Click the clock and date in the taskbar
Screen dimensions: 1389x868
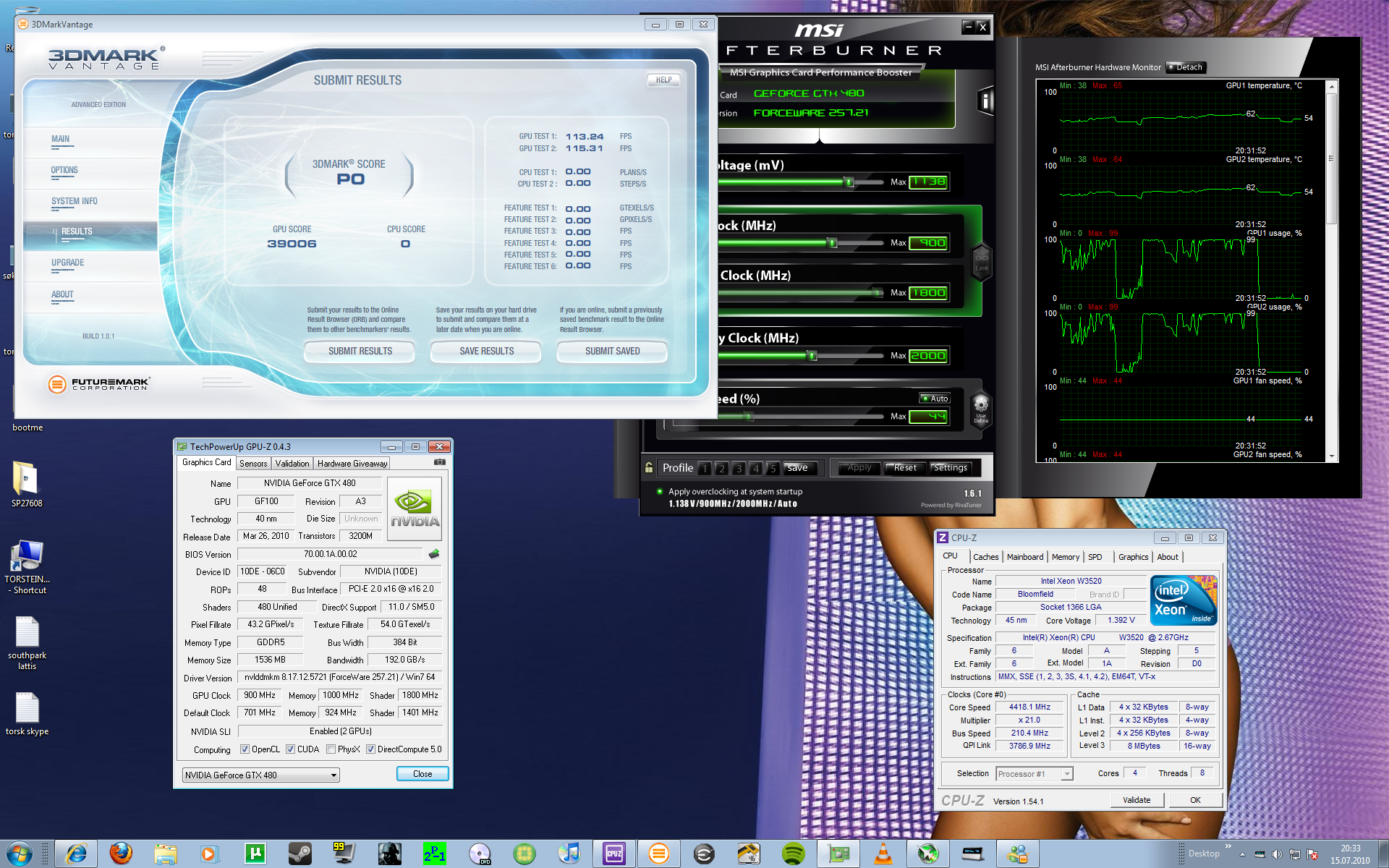(1350, 854)
